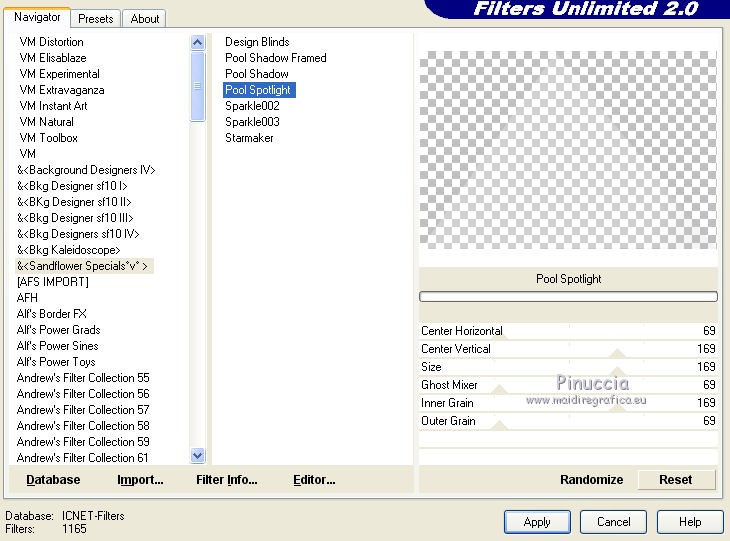This screenshot has width=730, height=541.
Task: Open Help
Action: tap(690, 522)
